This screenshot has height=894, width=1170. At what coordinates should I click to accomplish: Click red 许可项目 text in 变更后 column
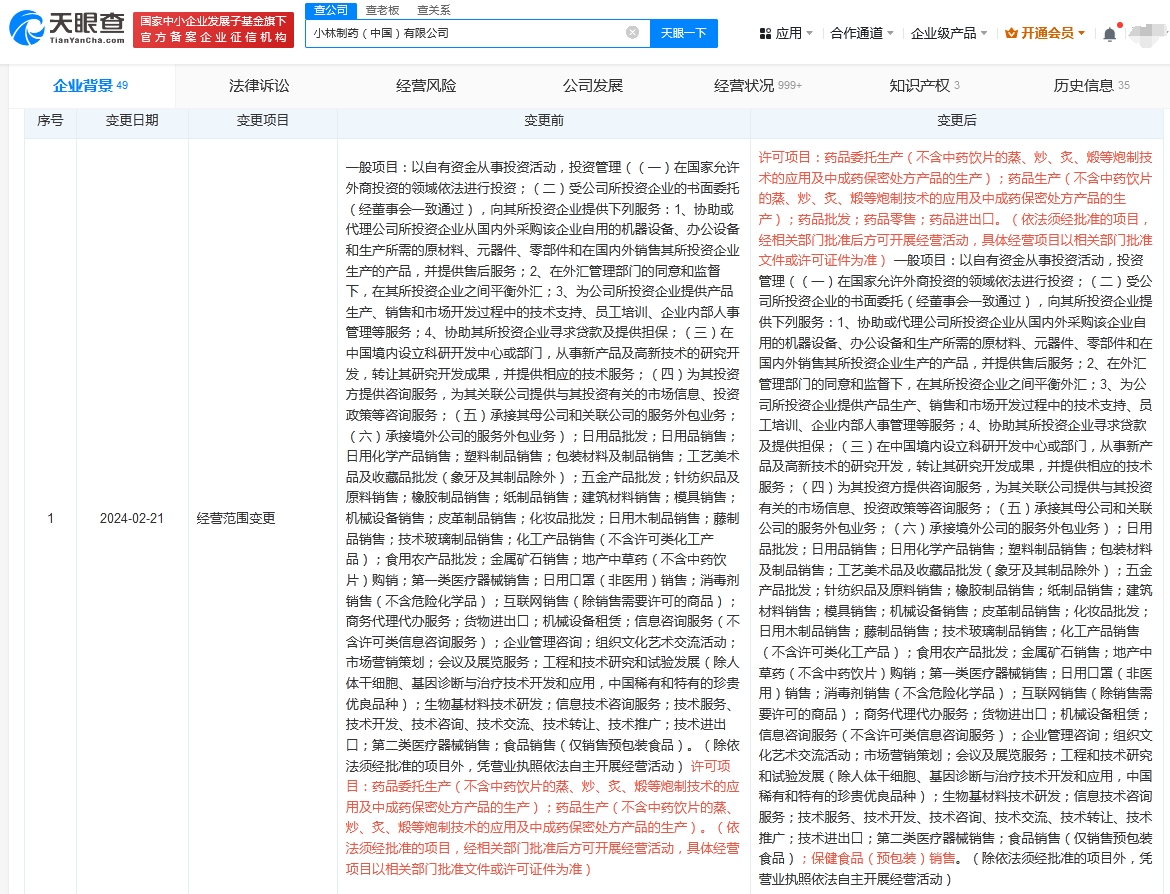(x=784, y=157)
